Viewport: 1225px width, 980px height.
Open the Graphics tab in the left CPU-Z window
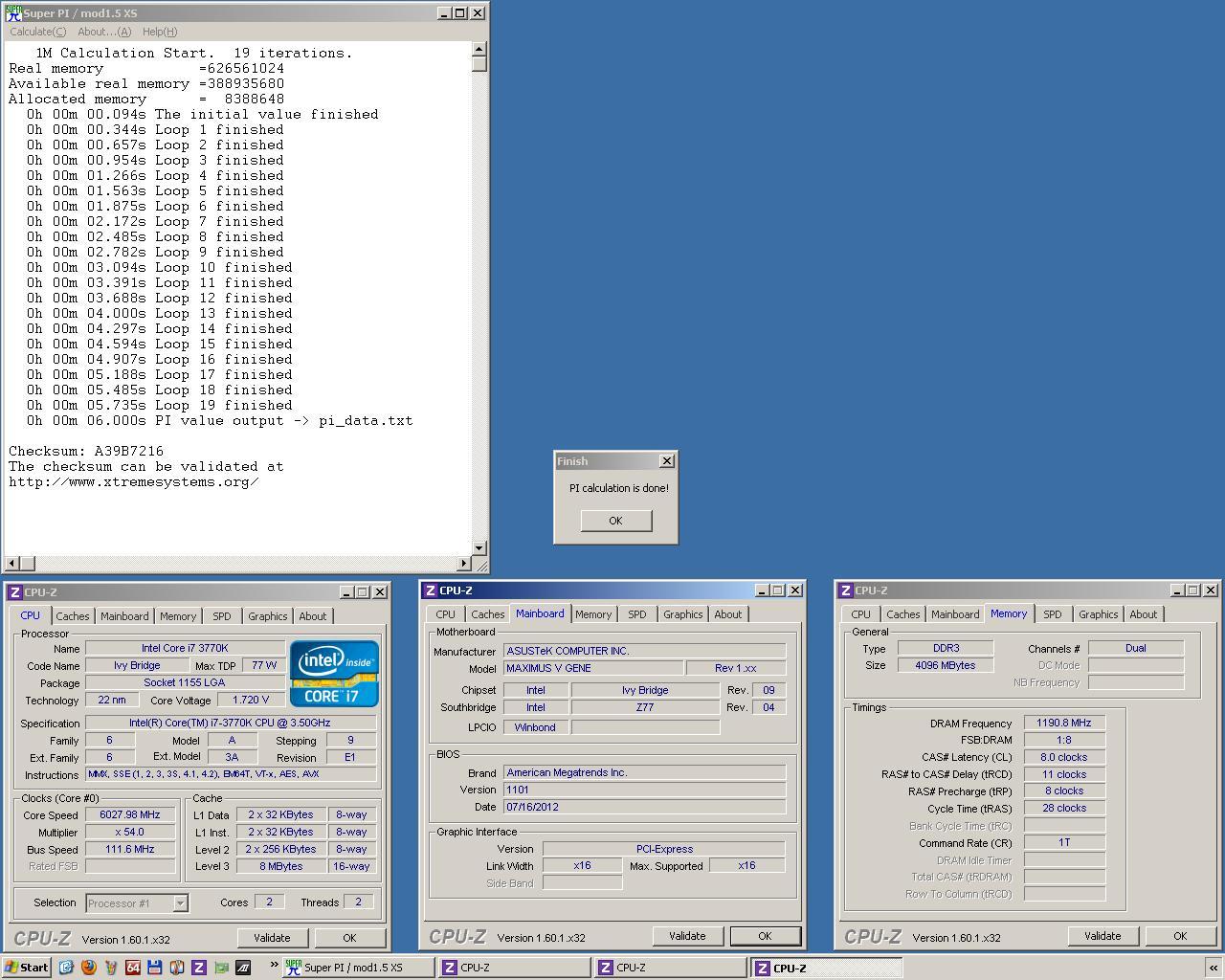[x=267, y=616]
